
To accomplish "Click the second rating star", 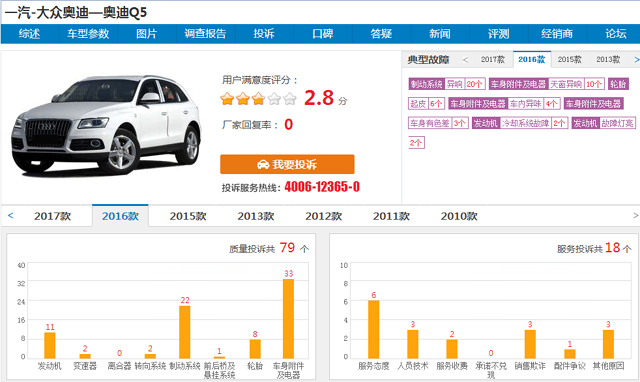I will pyautogui.click(x=243, y=99).
